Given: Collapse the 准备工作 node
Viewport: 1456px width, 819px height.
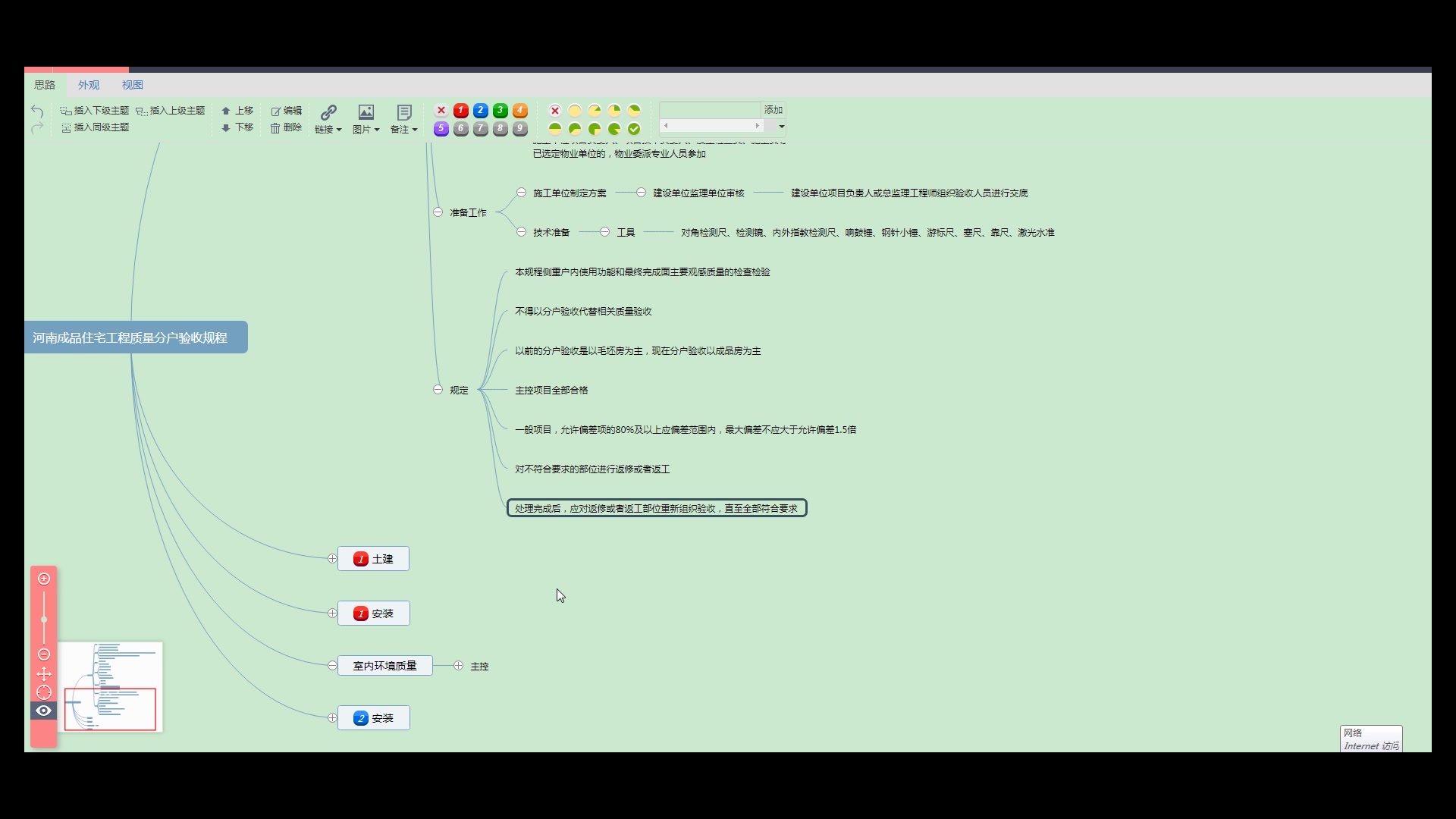Looking at the screenshot, I should pyautogui.click(x=438, y=212).
